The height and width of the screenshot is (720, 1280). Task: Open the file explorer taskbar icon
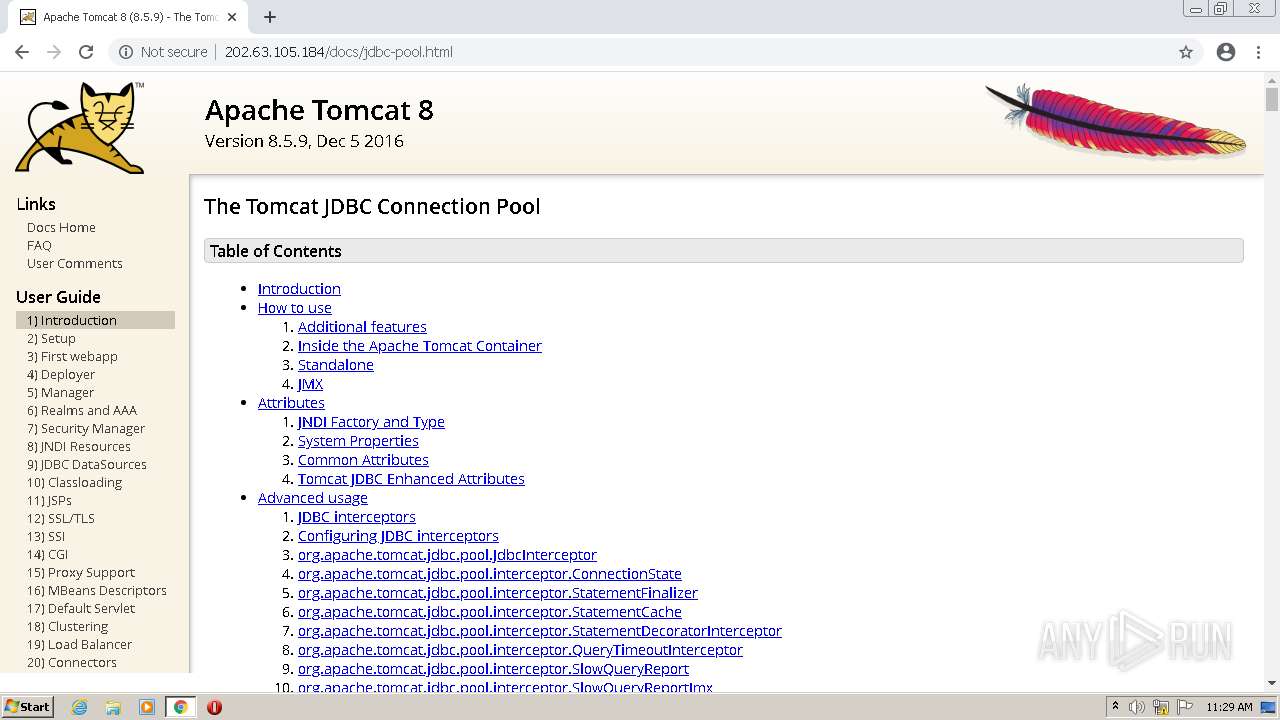point(113,707)
